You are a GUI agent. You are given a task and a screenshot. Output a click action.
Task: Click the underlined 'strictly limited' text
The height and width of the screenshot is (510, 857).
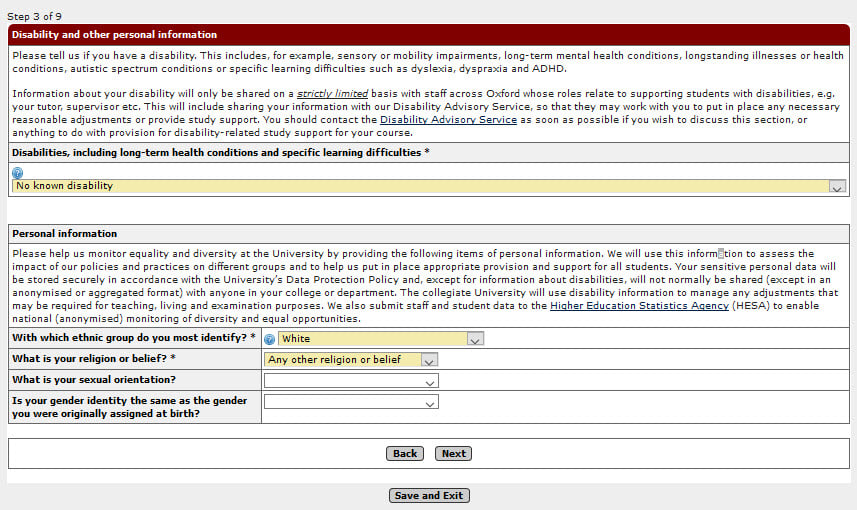tap(332, 94)
